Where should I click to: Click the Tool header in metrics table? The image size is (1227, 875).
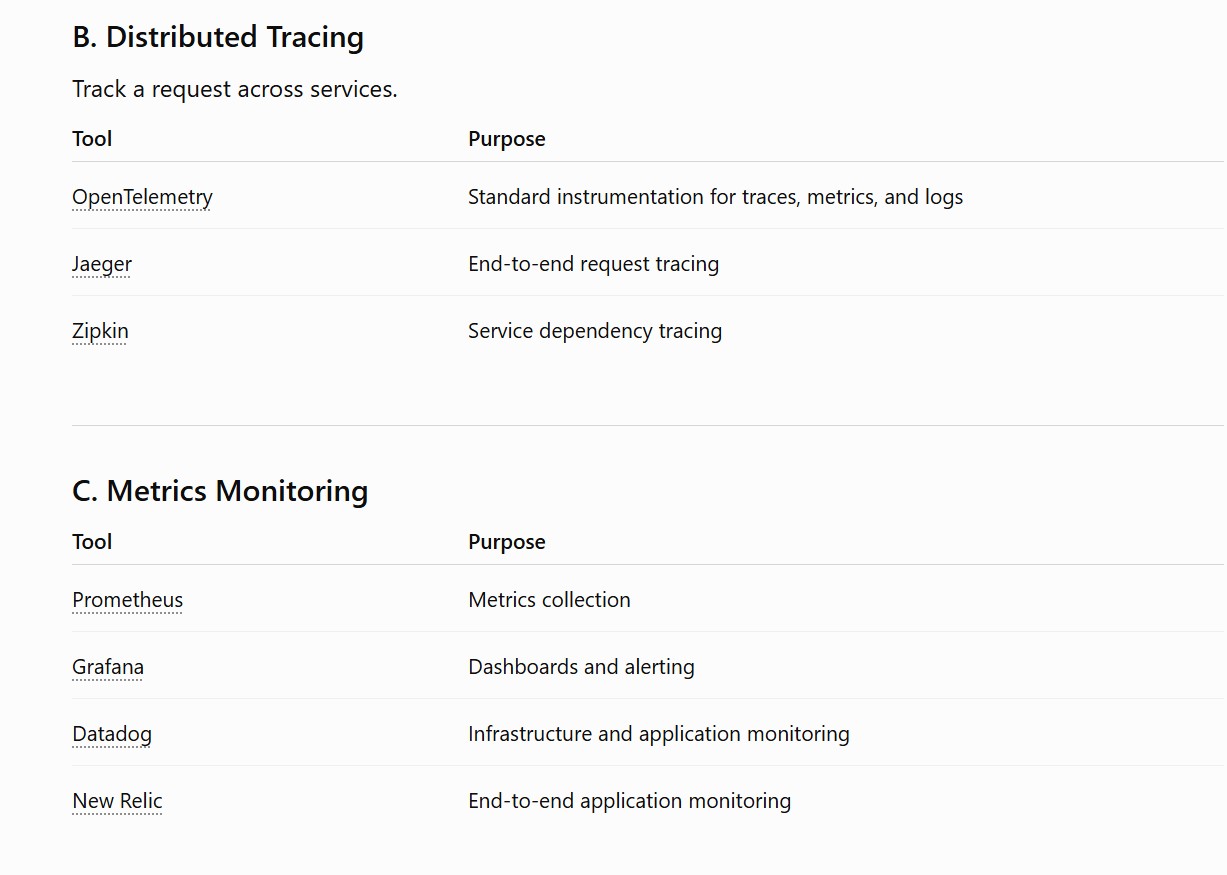[92, 542]
